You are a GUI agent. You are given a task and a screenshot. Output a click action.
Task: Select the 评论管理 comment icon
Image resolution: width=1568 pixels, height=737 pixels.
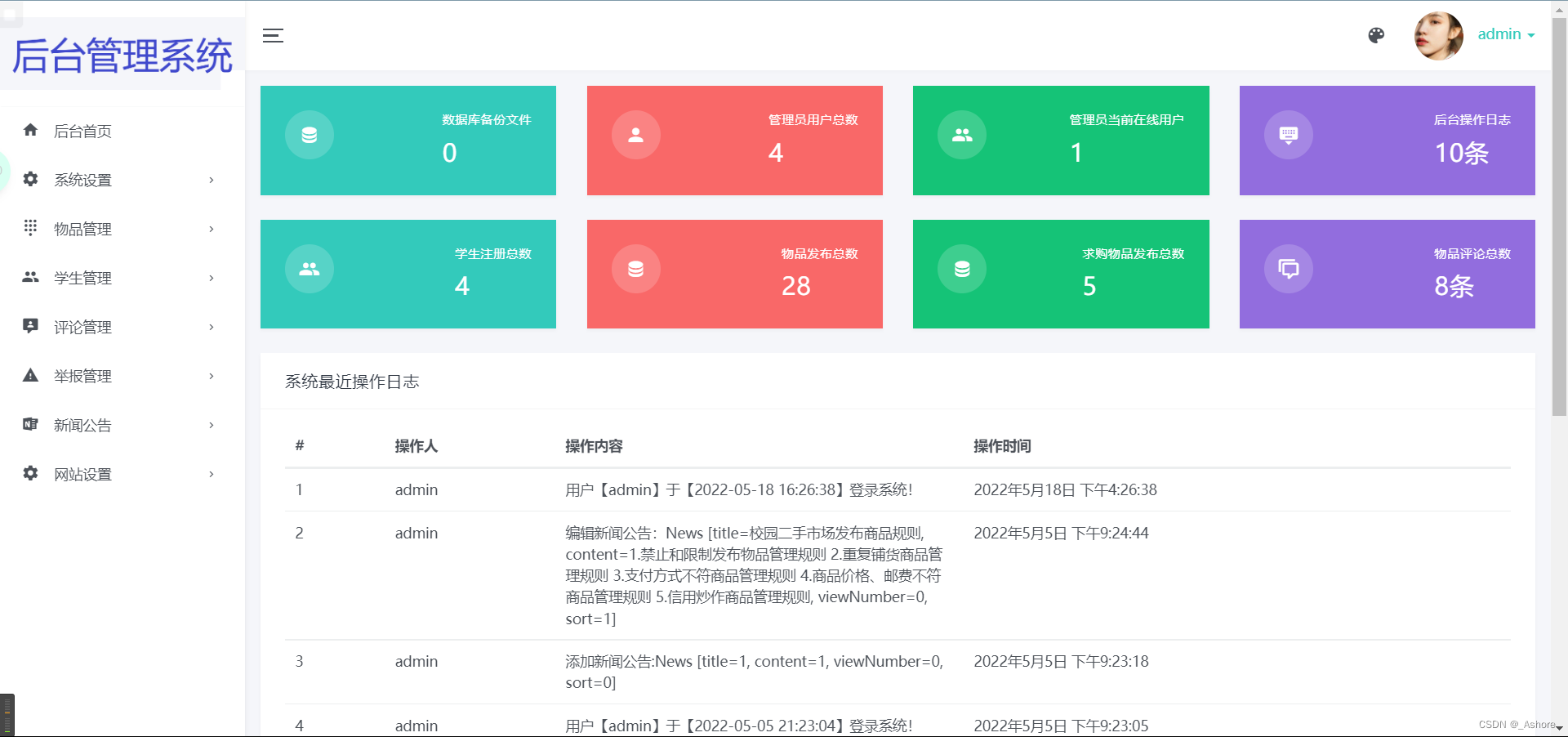tap(30, 327)
